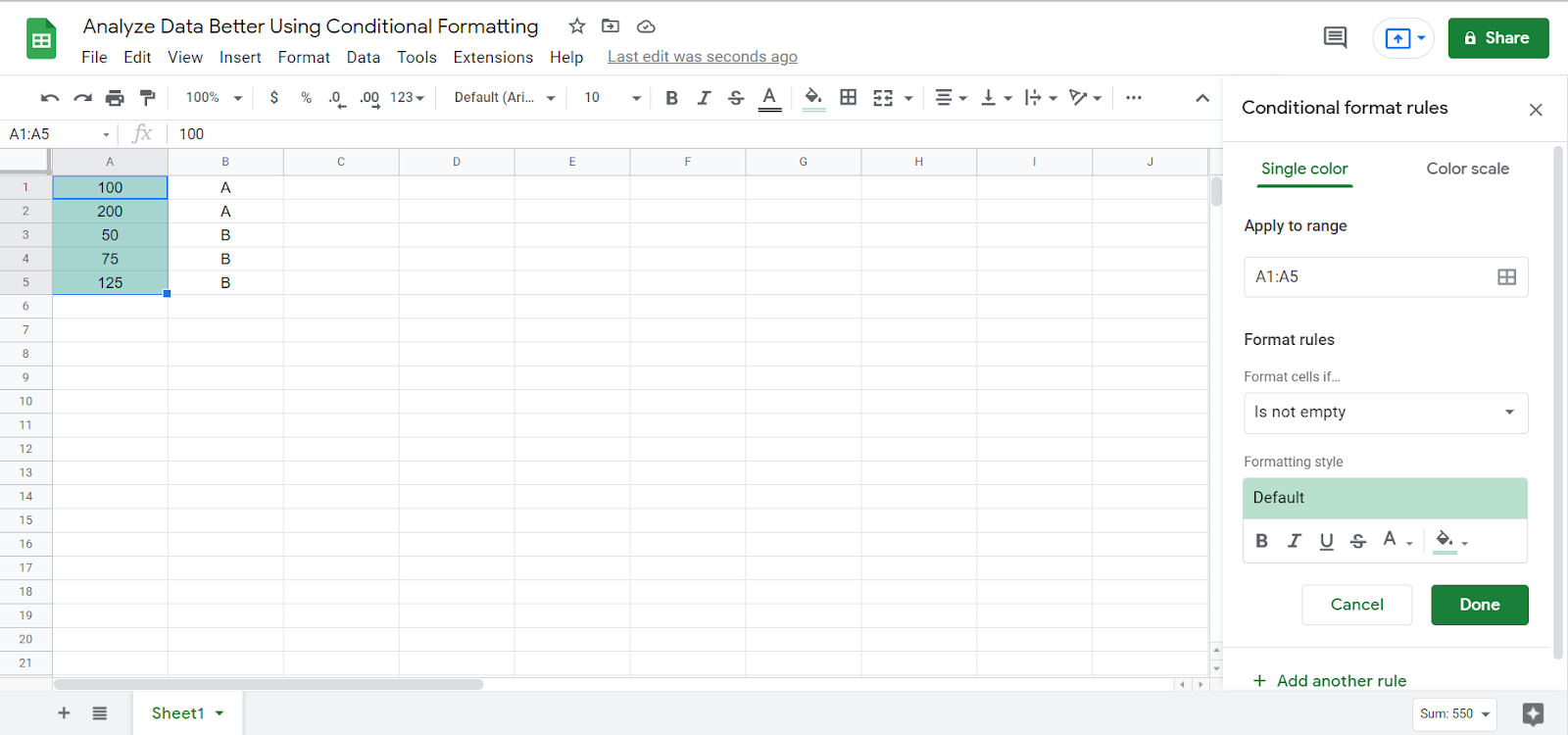The height and width of the screenshot is (735, 1568).
Task: Increase decimal places icon
Action: point(369,98)
